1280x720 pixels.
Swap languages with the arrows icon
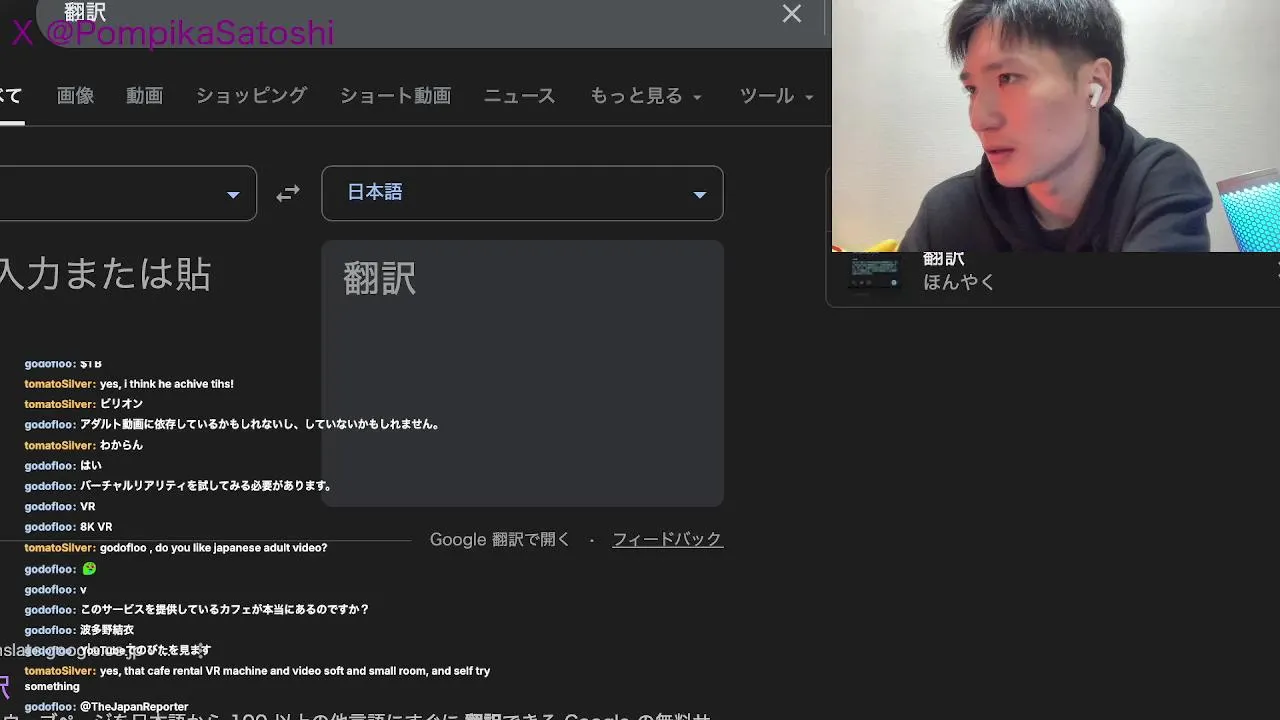(288, 194)
